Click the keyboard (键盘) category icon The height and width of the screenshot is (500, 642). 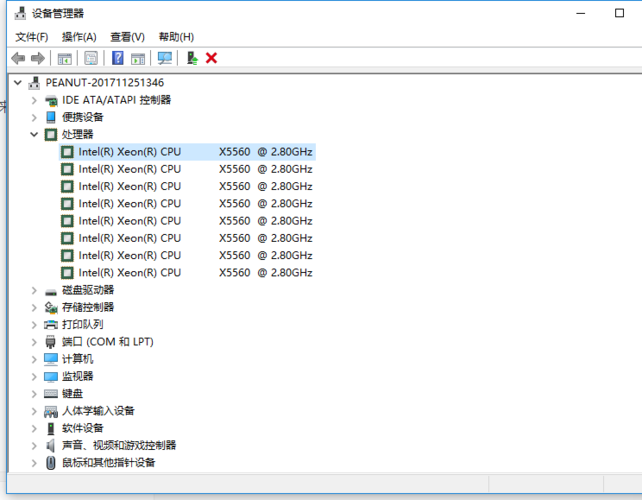point(51,394)
